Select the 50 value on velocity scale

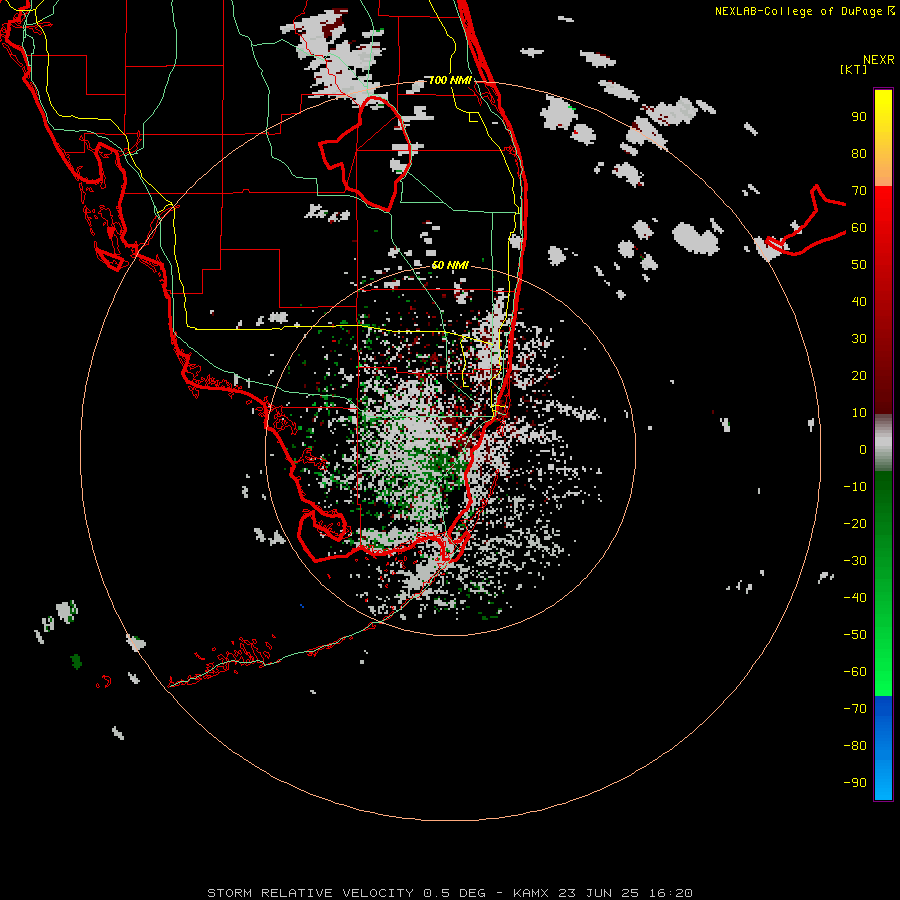859,265
